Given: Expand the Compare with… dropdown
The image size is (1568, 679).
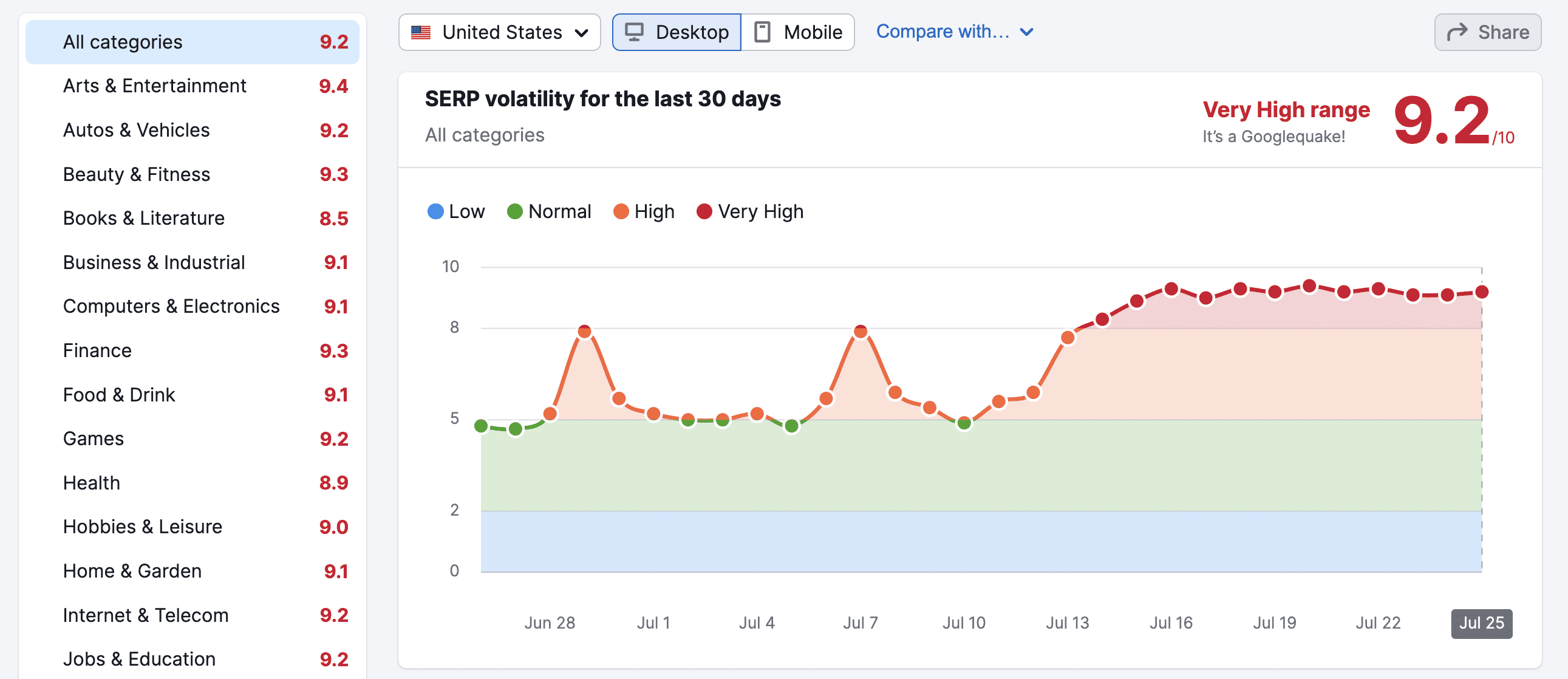Looking at the screenshot, I should 943,32.
